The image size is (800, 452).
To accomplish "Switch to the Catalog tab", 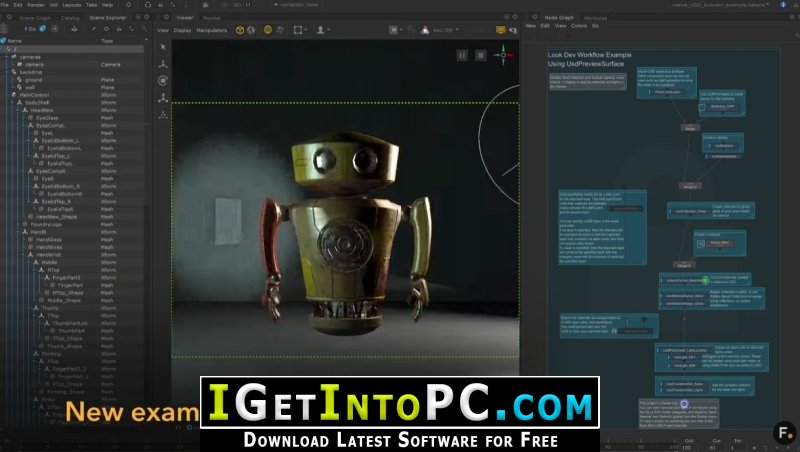I will point(70,17).
